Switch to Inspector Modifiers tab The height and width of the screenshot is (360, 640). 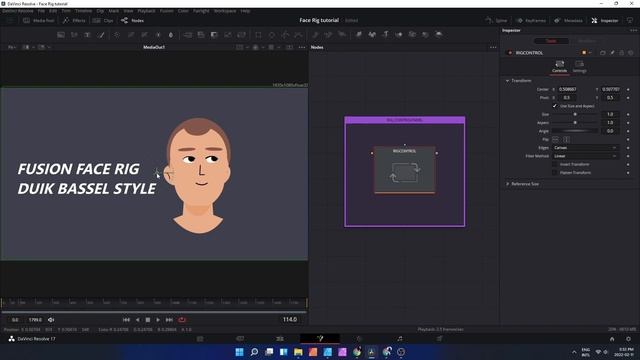[x=587, y=41]
